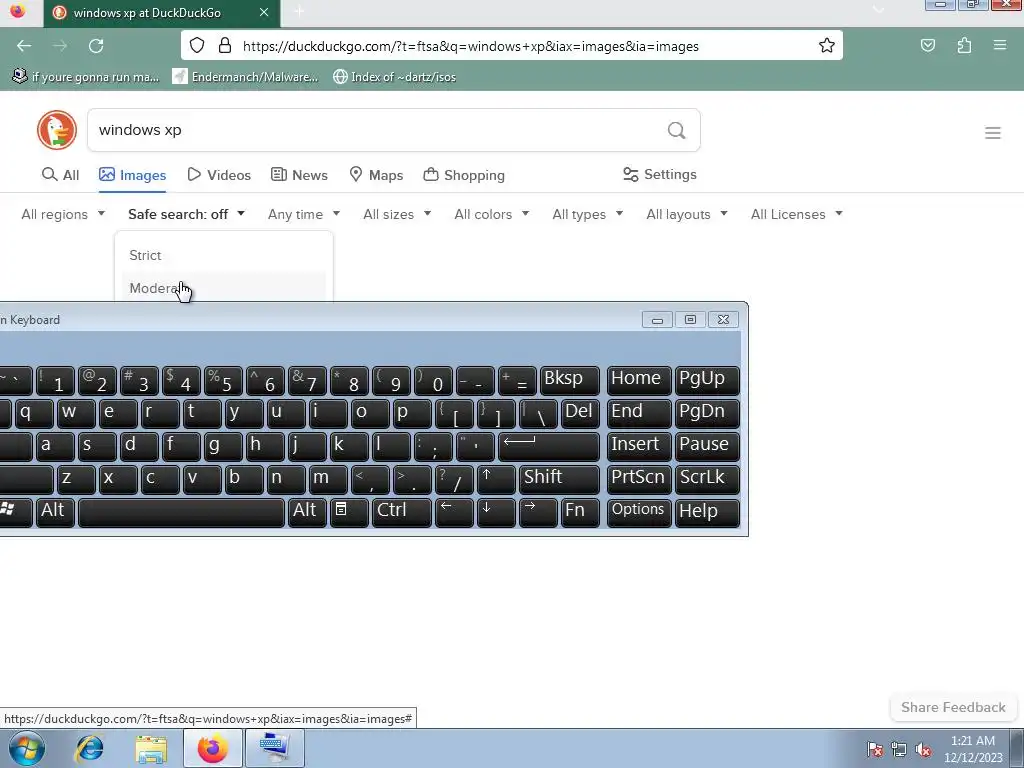
Task: Open the Pocket save icon
Action: [x=927, y=45]
